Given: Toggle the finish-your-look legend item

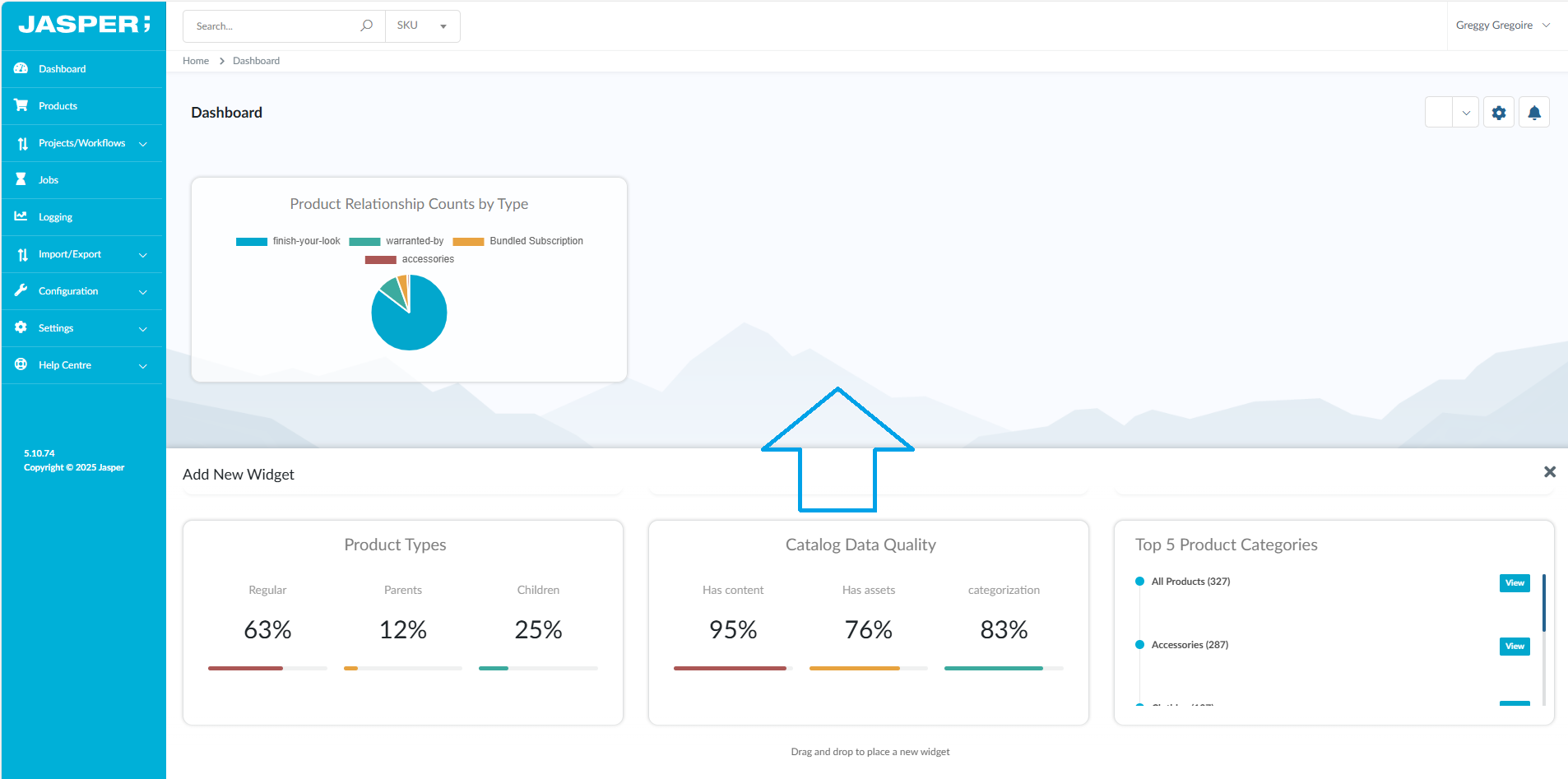Looking at the screenshot, I should pos(288,241).
